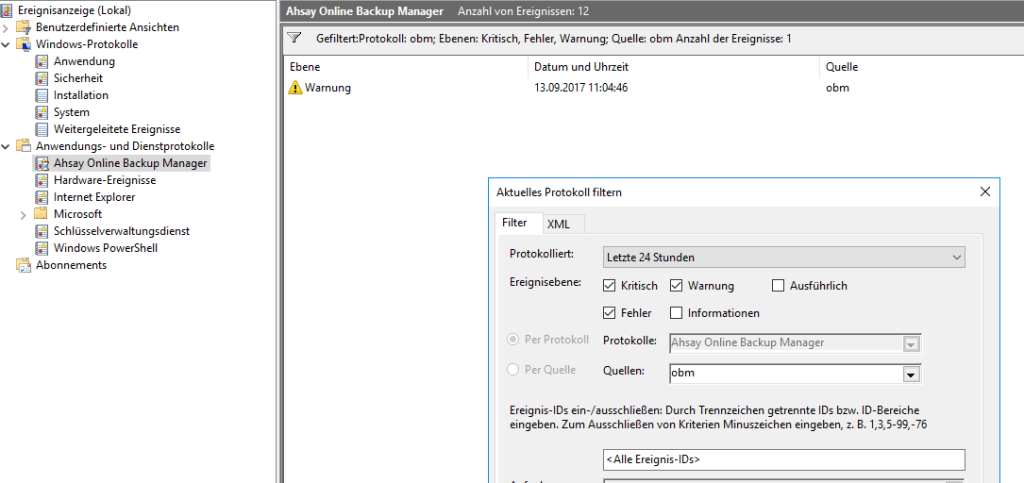Uncheck the Kritisch checkbox
The height and width of the screenshot is (483, 1024).
tap(609, 285)
